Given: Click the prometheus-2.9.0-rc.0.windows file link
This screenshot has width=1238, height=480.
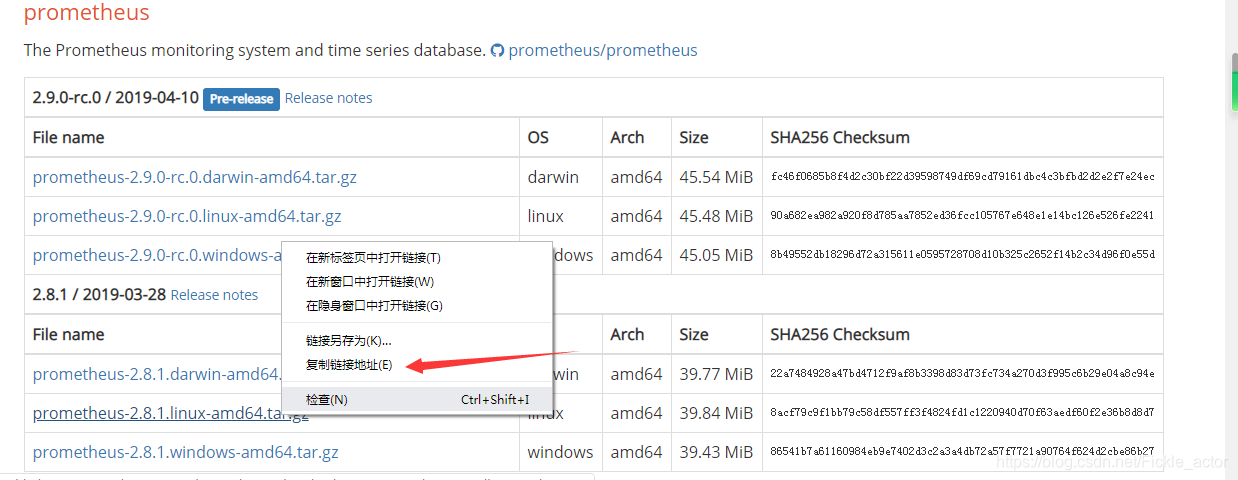Looking at the screenshot, I should (x=157, y=255).
